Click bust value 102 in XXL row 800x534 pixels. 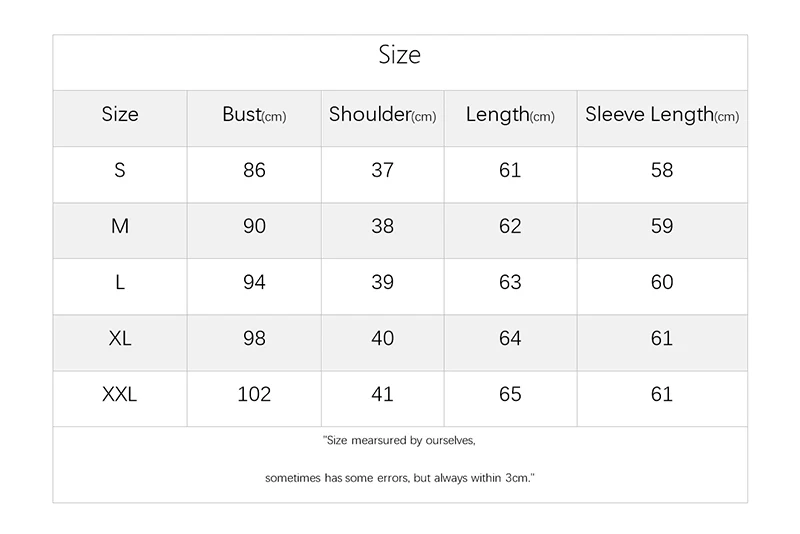254,394
